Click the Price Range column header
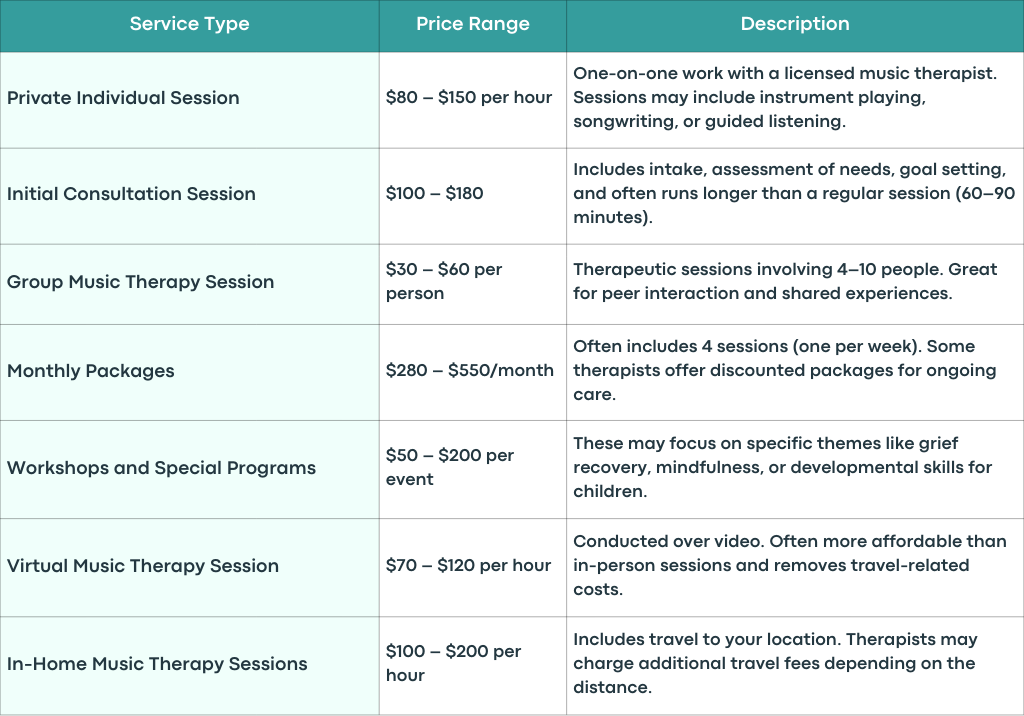This screenshot has height=716, width=1024. [x=473, y=25]
